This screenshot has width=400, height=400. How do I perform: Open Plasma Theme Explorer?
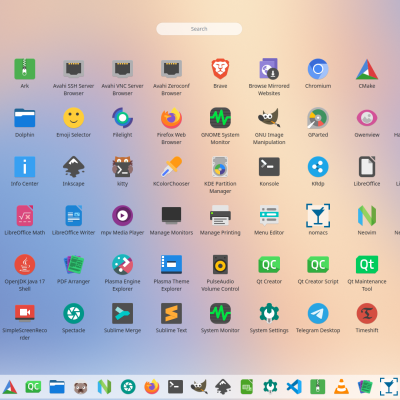(x=171, y=265)
